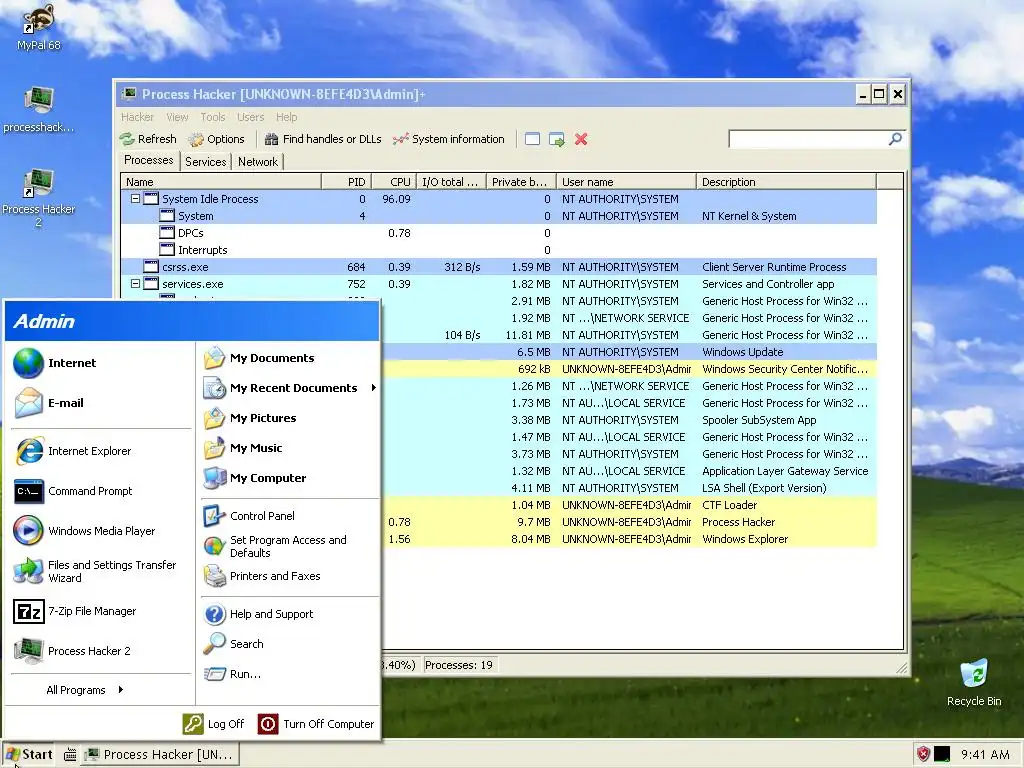Collapse the System Idle Process tree node

pos(135,199)
